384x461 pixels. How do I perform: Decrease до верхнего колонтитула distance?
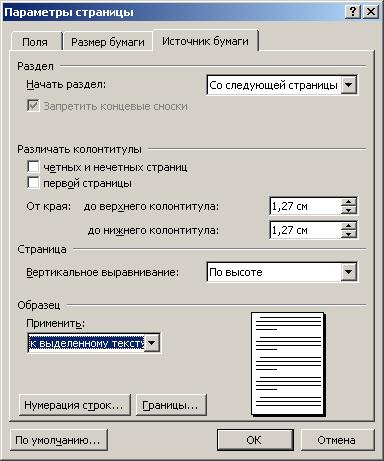pyautogui.click(x=349, y=210)
